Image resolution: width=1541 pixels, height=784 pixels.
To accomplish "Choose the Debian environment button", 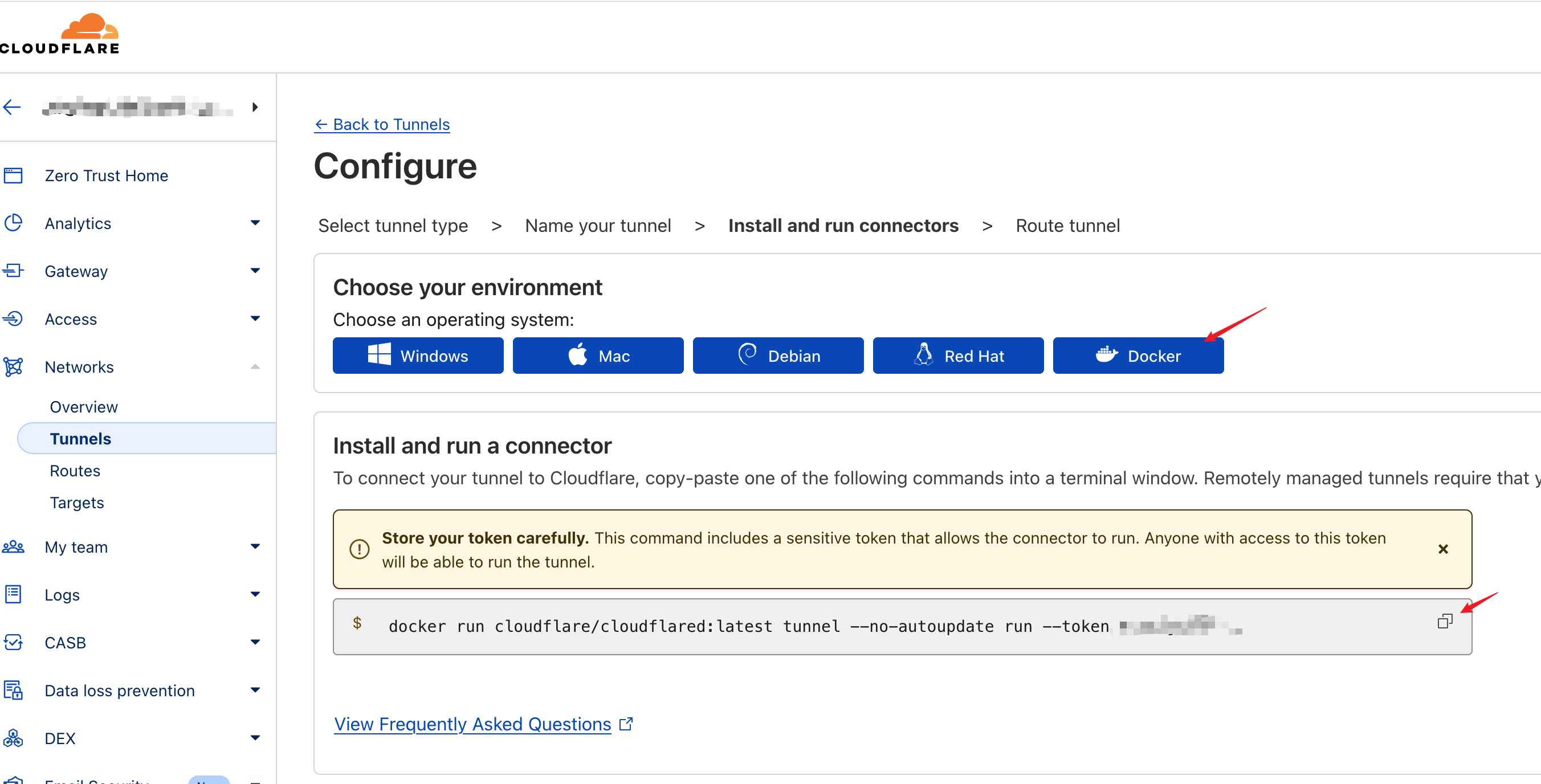I will tap(778, 356).
